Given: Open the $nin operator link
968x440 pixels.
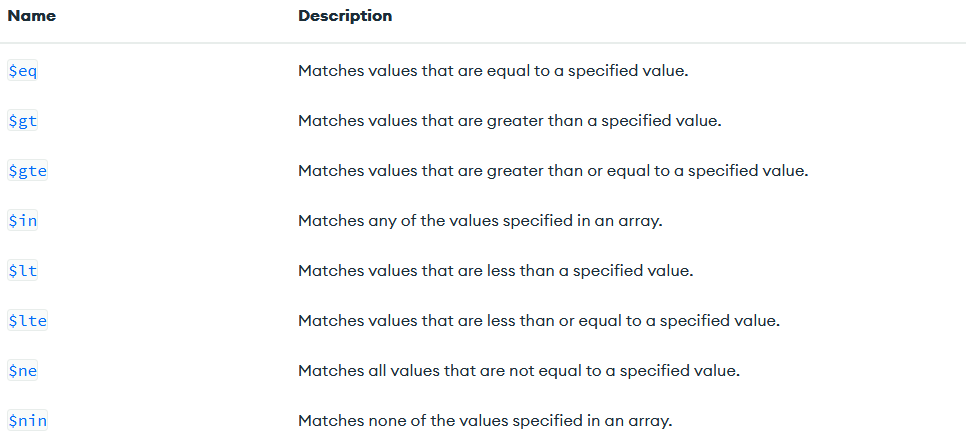Looking at the screenshot, I should pos(28,421).
